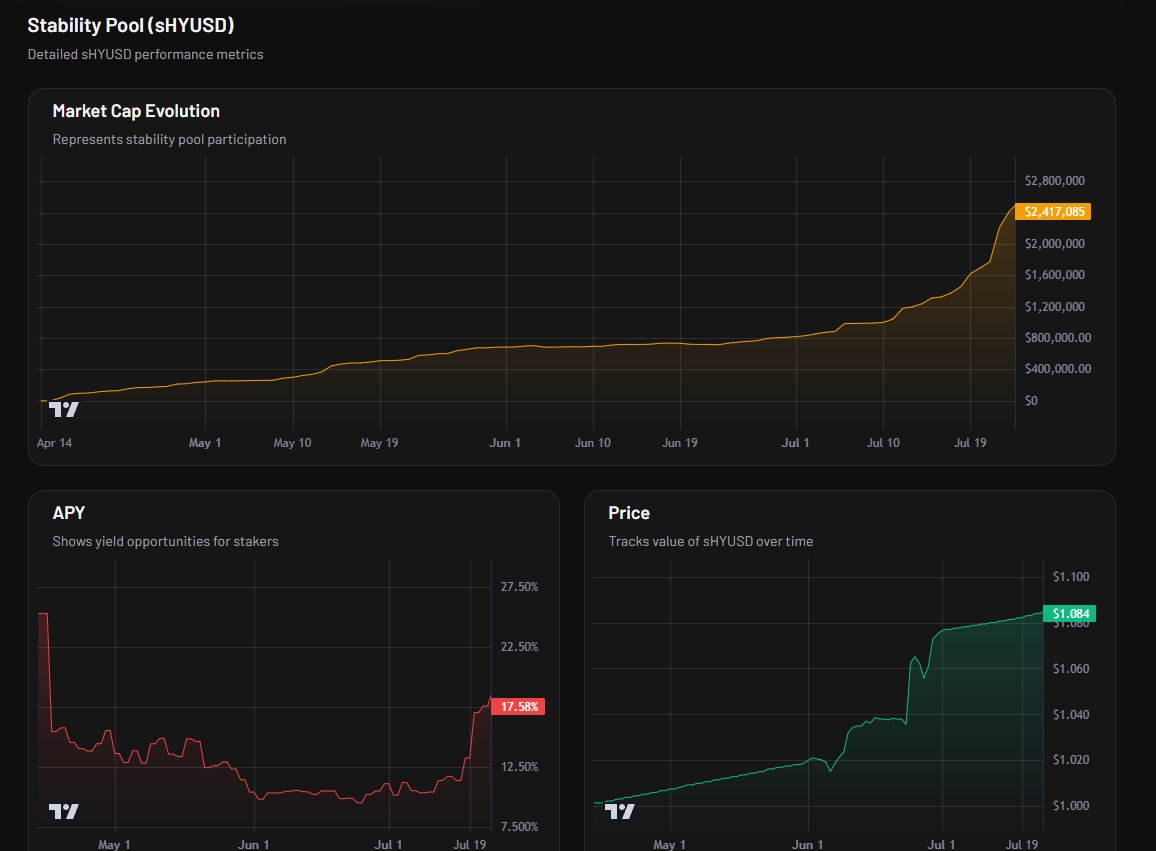Click the 'Jul 19' date on APY chart
The height and width of the screenshot is (851, 1156).
[x=470, y=844]
